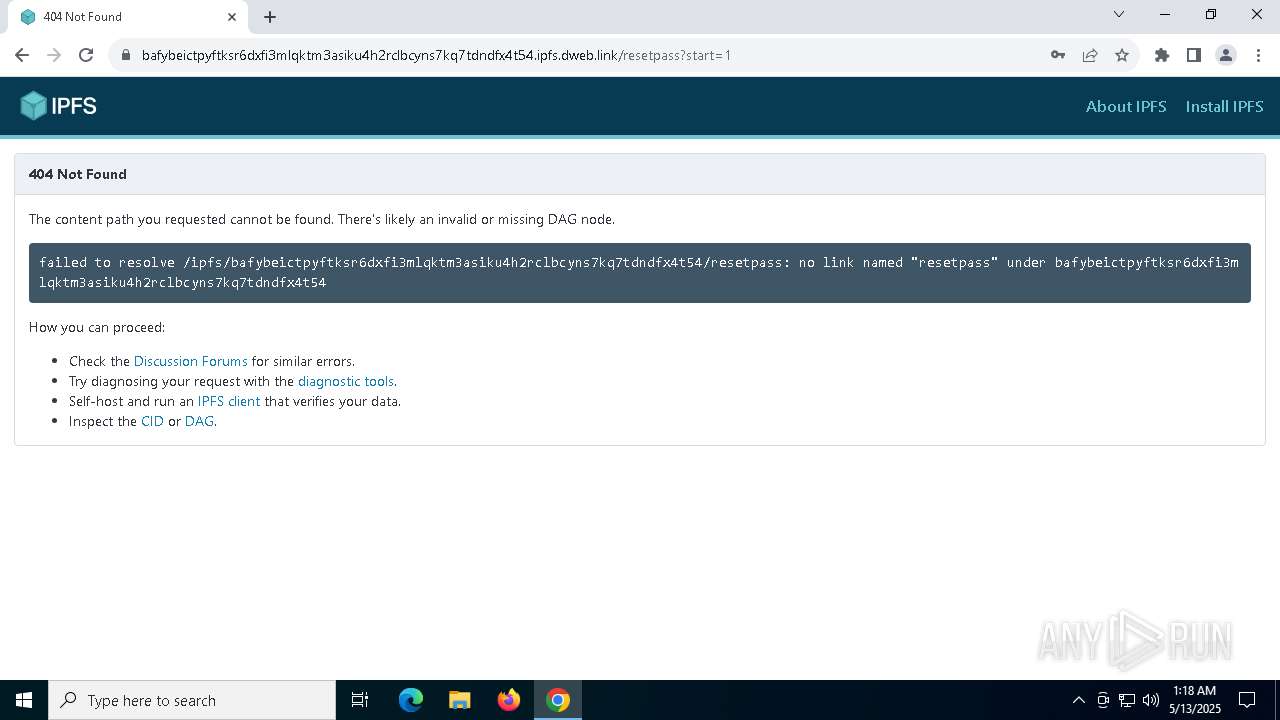Close the 404 Not Found tab
The width and height of the screenshot is (1280, 720).
(x=232, y=17)
